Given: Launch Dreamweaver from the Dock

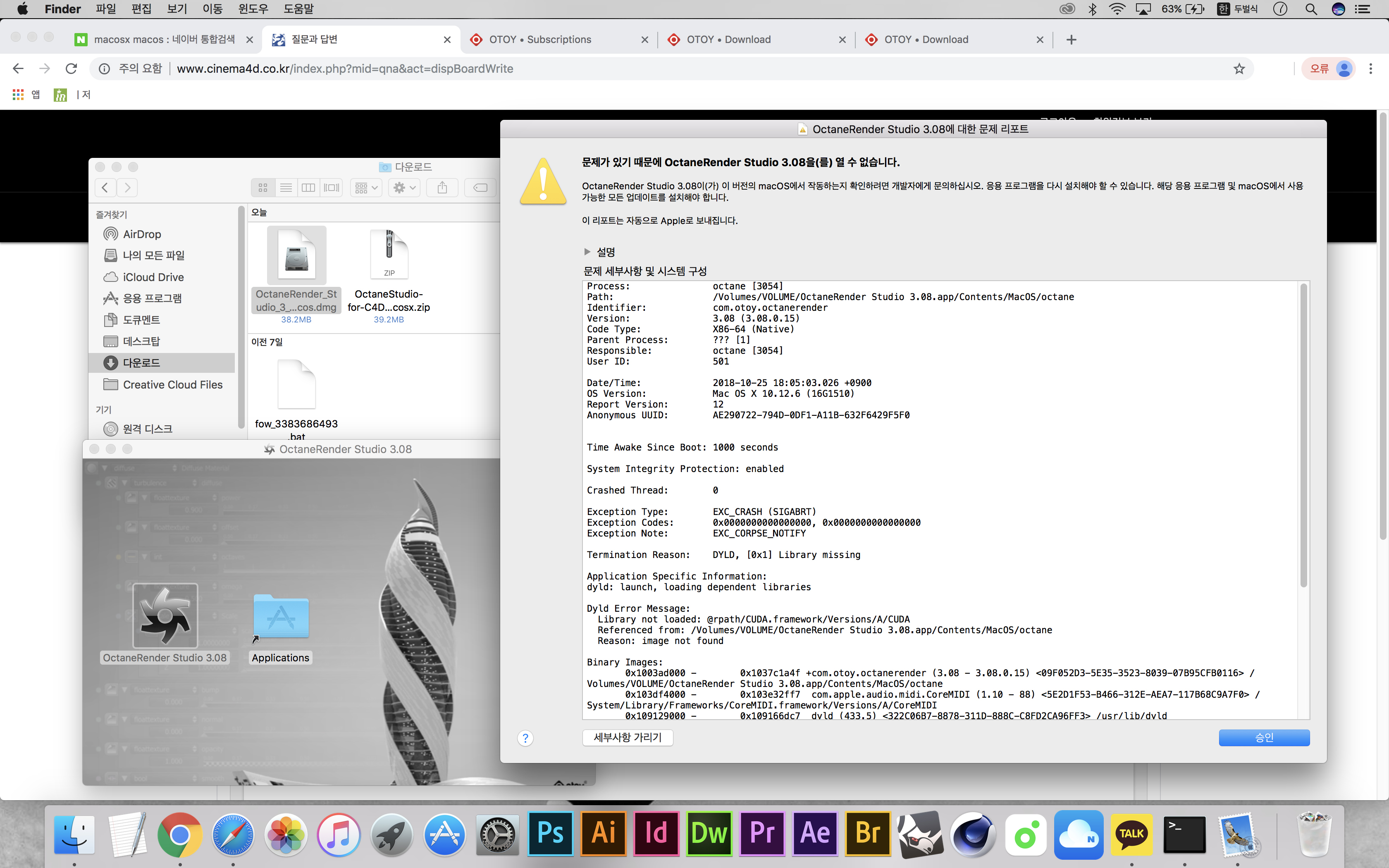Looking at the screenshot, I should click(709, 834).
